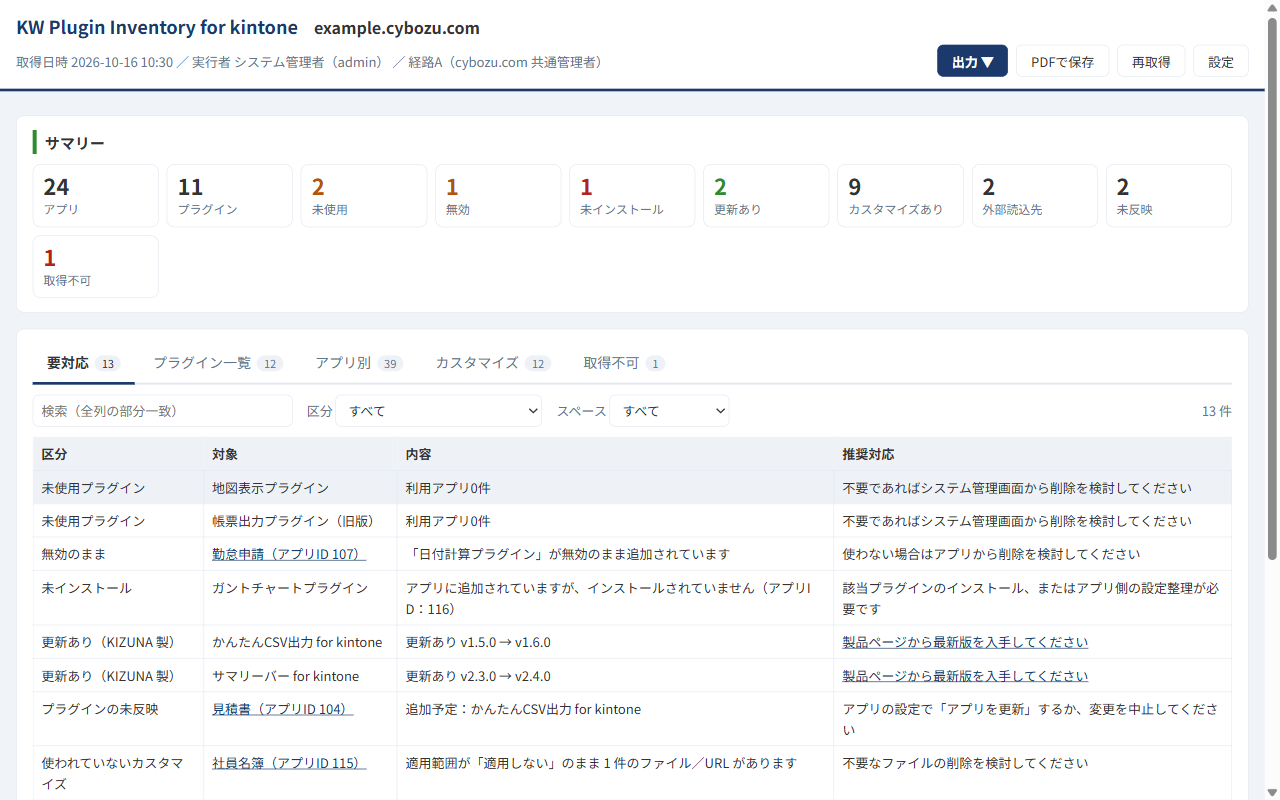Screen dimensions: 1280x800
Task: Click the 推奨対応 column header
Action: [1033, 454]
